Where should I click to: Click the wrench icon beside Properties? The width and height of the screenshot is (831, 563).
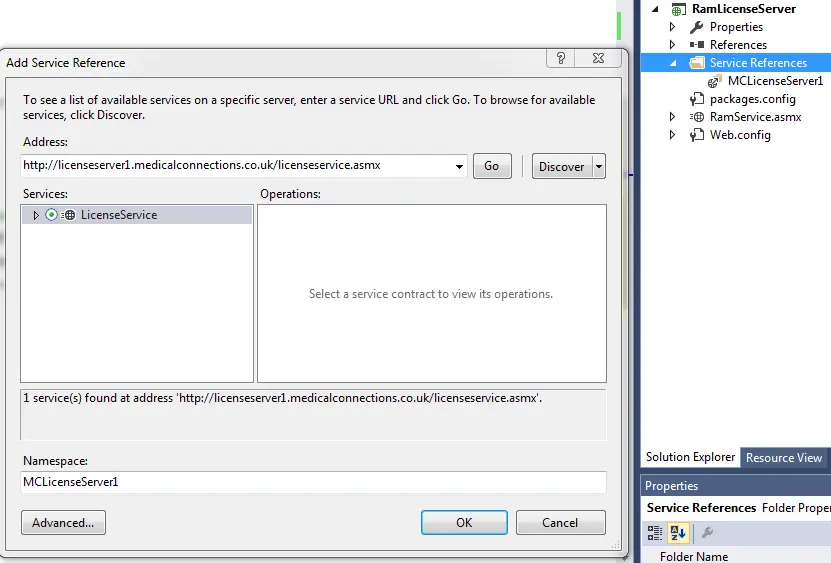(x=697, y=27)
